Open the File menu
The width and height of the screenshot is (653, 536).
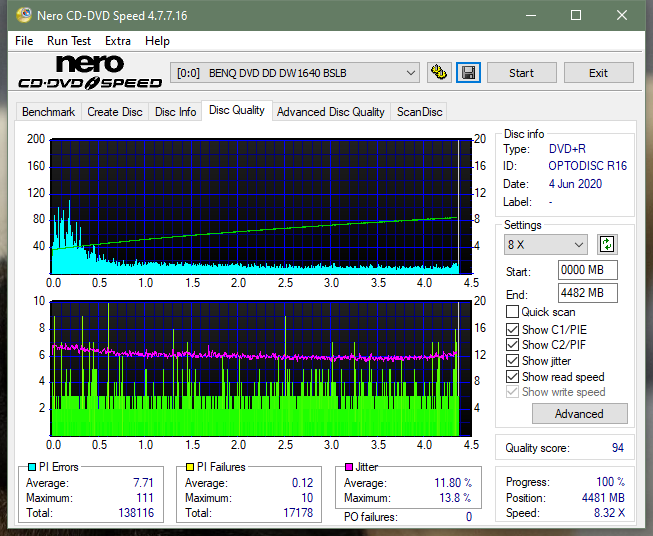24,41
